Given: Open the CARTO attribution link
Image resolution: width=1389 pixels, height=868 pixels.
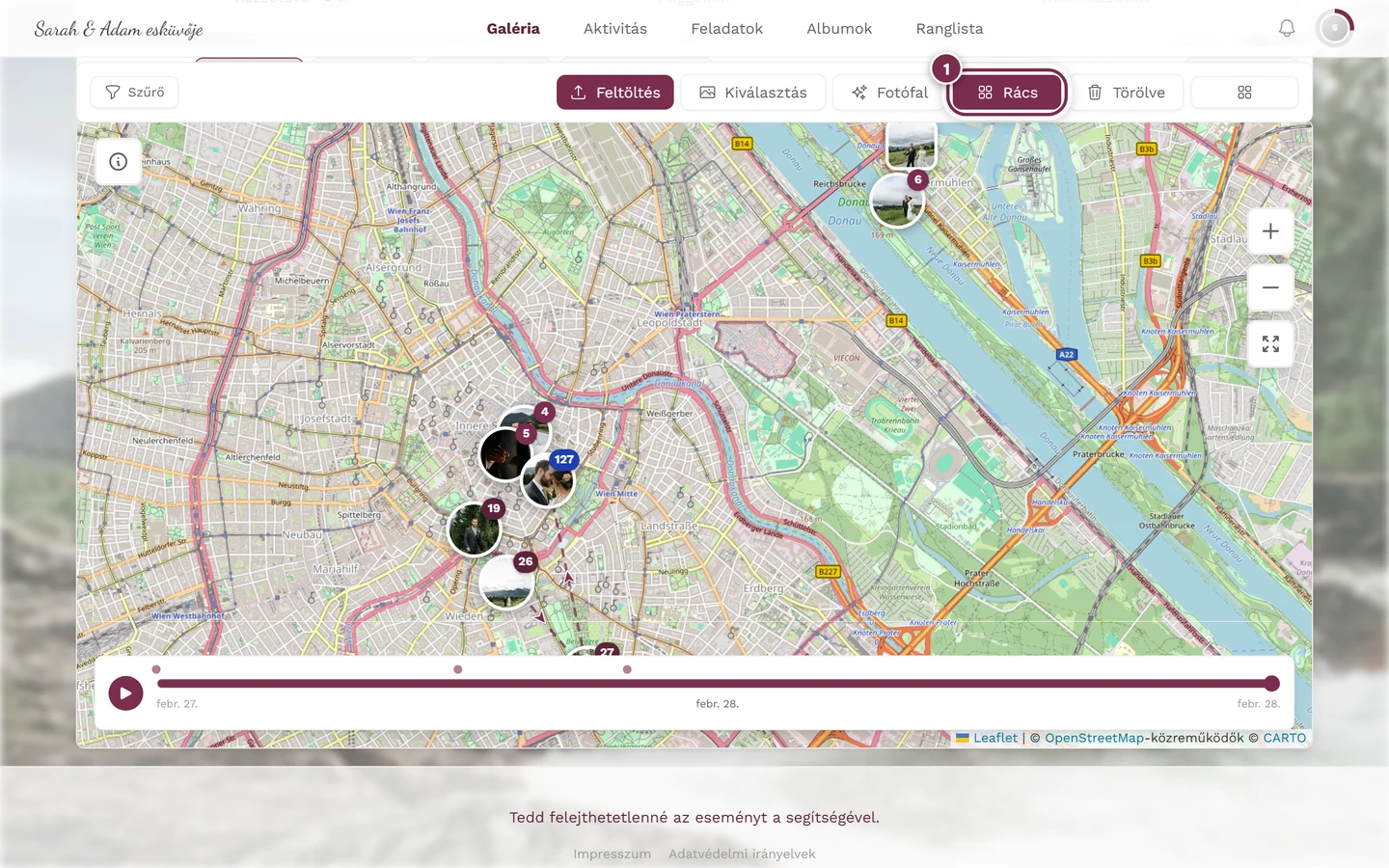Looking at the screenshot, I should pos(1285,738).
